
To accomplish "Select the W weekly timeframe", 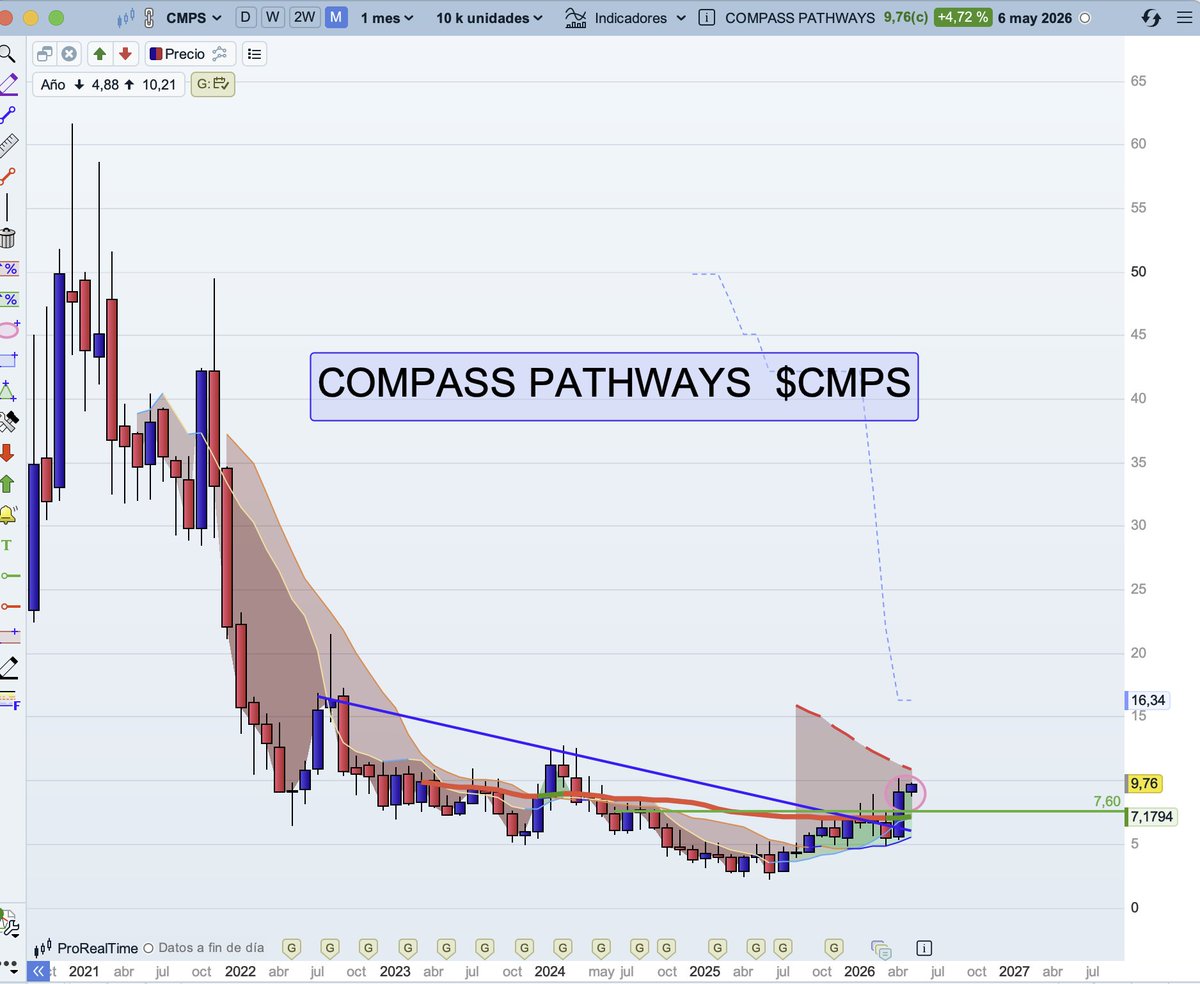I will click(273, 18).
